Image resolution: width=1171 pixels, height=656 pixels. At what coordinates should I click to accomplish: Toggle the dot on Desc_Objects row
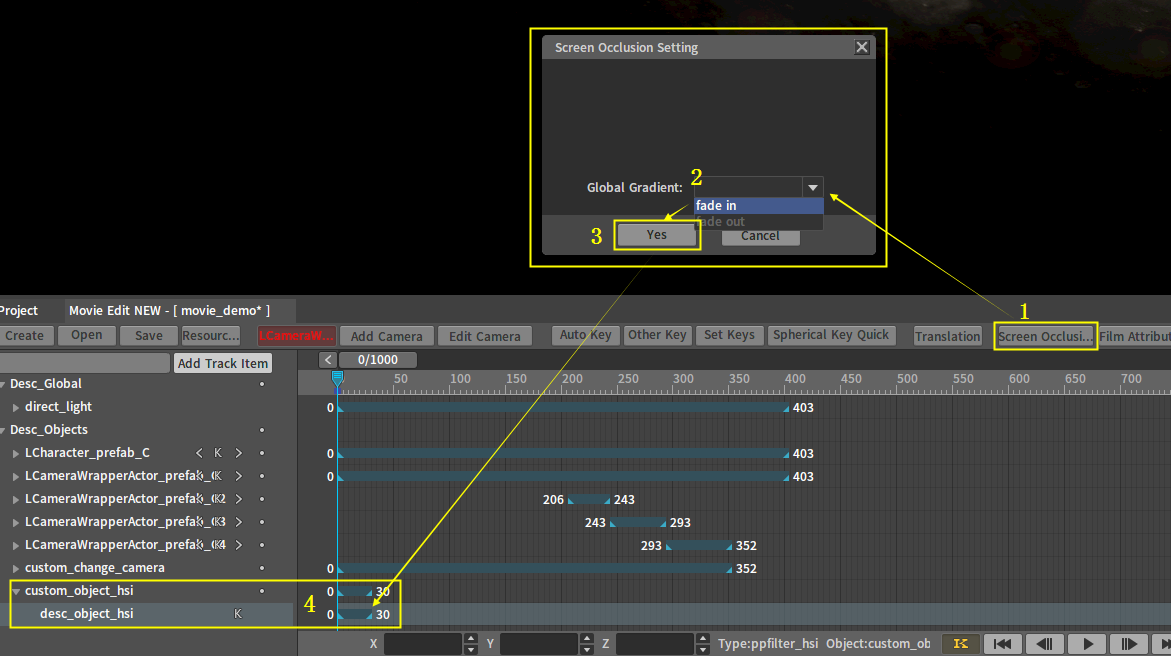(262, 430)
